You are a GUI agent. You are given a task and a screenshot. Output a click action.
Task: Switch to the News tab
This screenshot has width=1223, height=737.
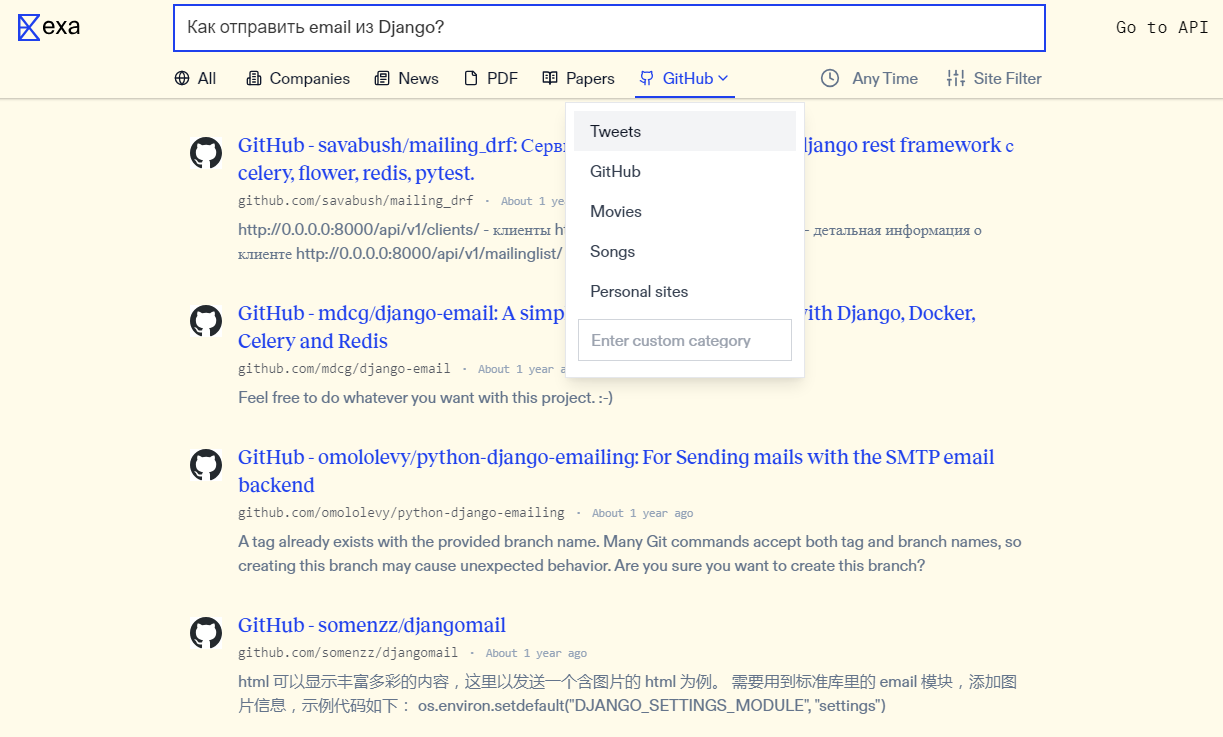[406, 78]
